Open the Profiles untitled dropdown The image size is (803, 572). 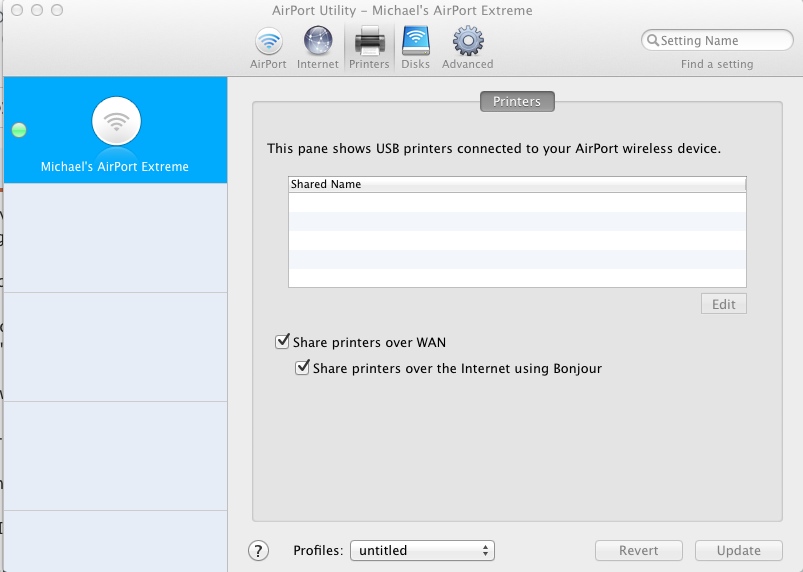tap(422, 550)
